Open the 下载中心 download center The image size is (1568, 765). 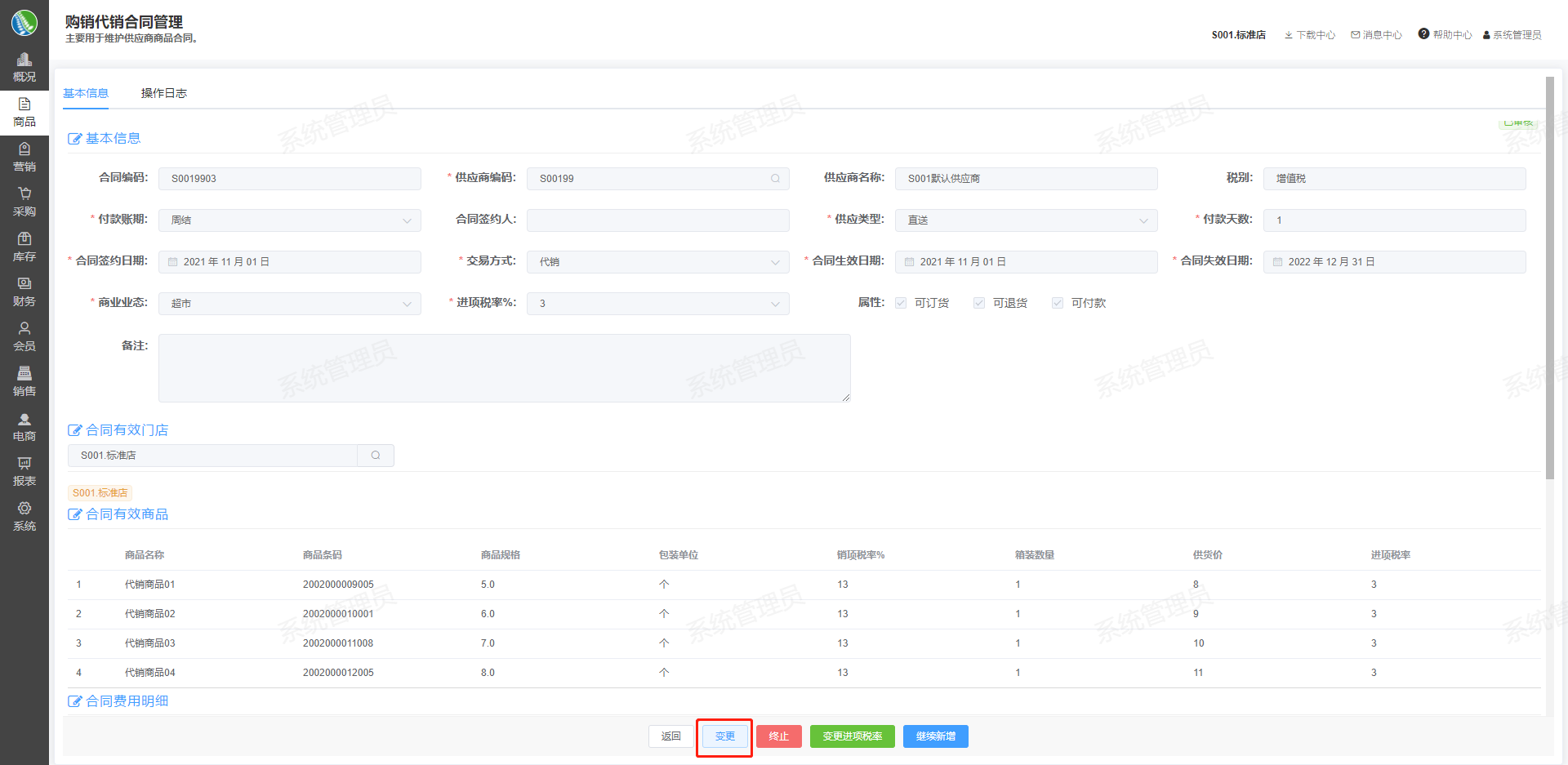coord(1310,35)
